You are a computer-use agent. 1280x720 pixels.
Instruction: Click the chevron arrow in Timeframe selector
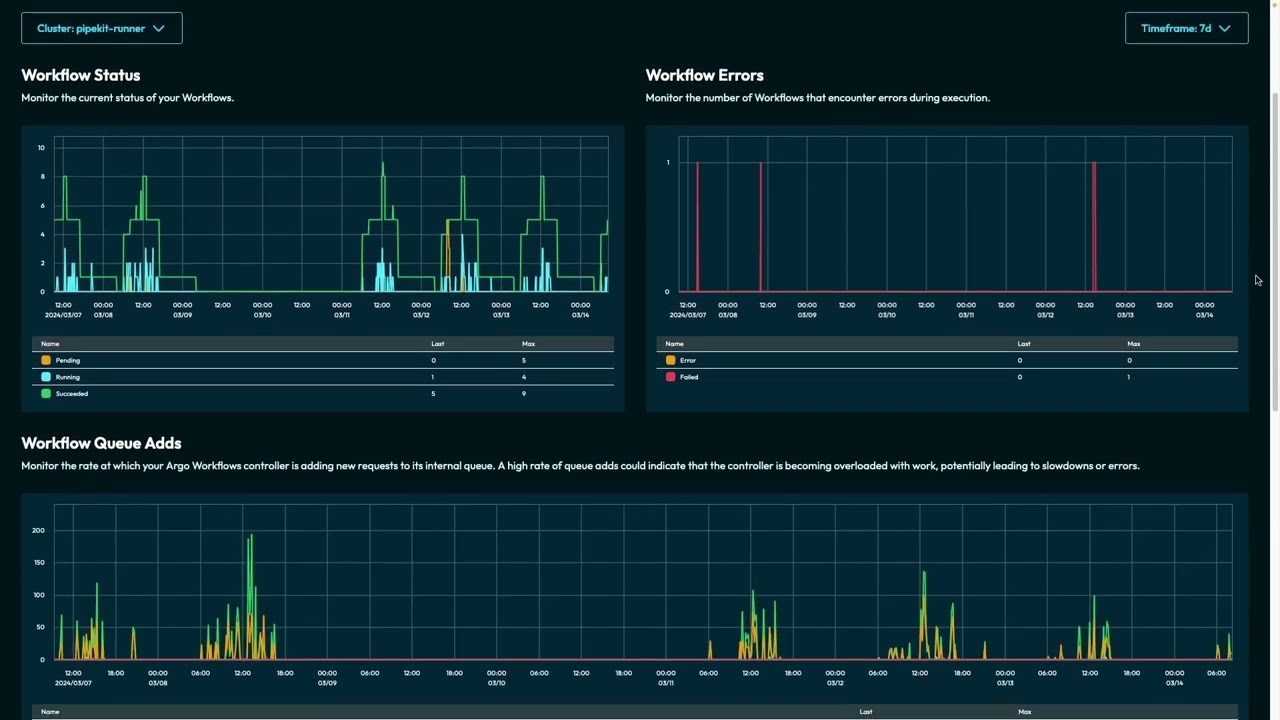(x=1225, y=28)
